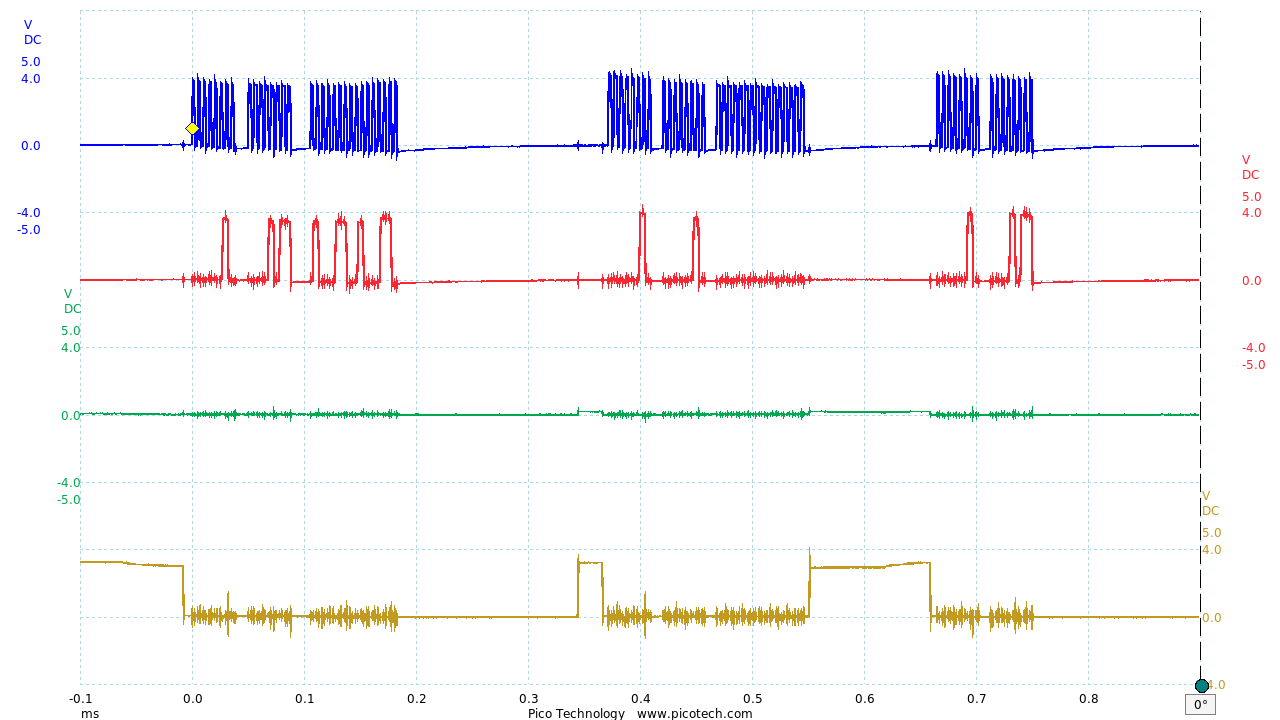This screenshot has height=720, width=1280.
Task: Click the 0.3 time axis label
Action: tap(530, 700)
